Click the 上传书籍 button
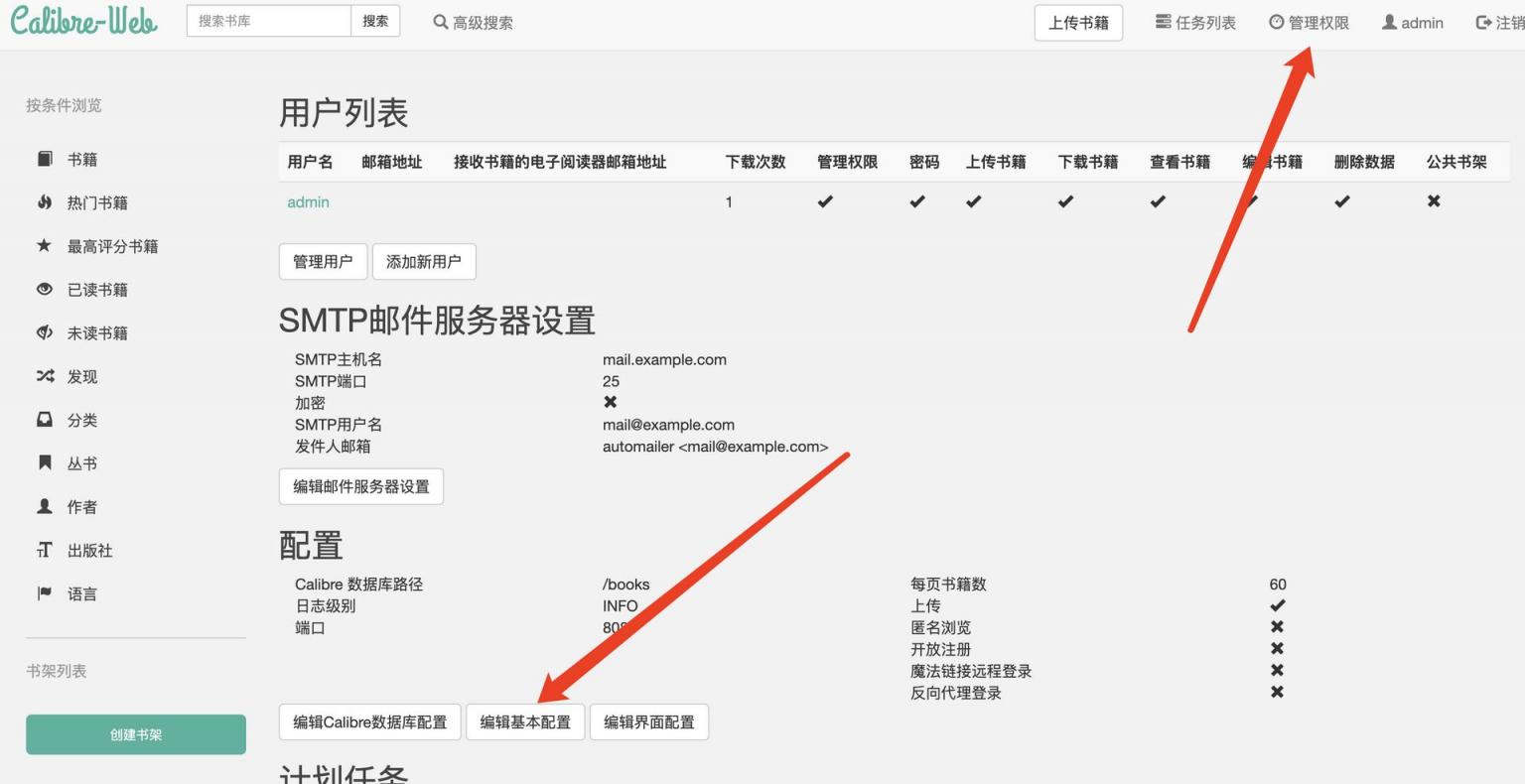The image size is (1525, 784). 1078,23
